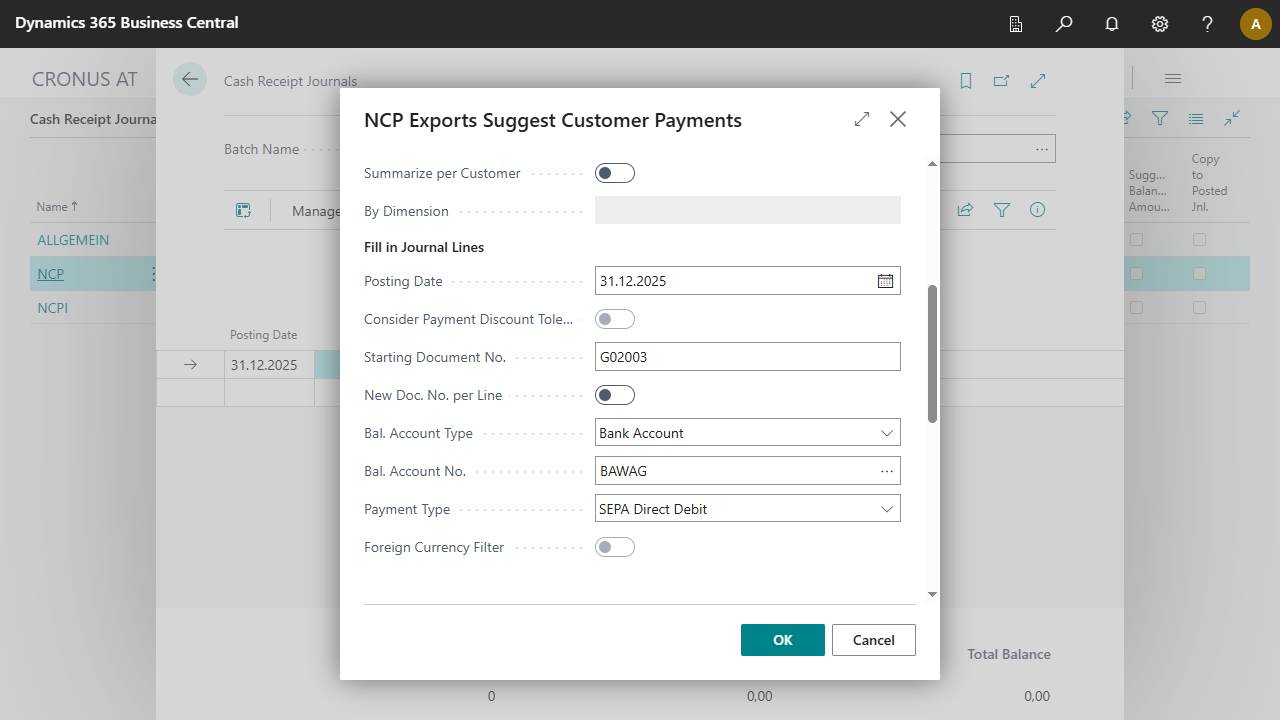Open the settings gear icon
The image size is (1280, 720).
1160,24
